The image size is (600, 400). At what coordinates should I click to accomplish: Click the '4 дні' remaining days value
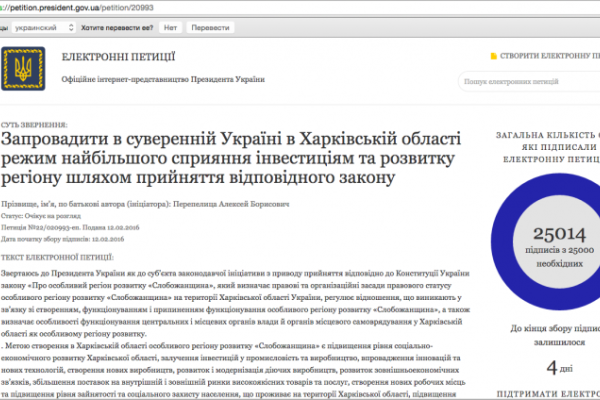point(559,368)
